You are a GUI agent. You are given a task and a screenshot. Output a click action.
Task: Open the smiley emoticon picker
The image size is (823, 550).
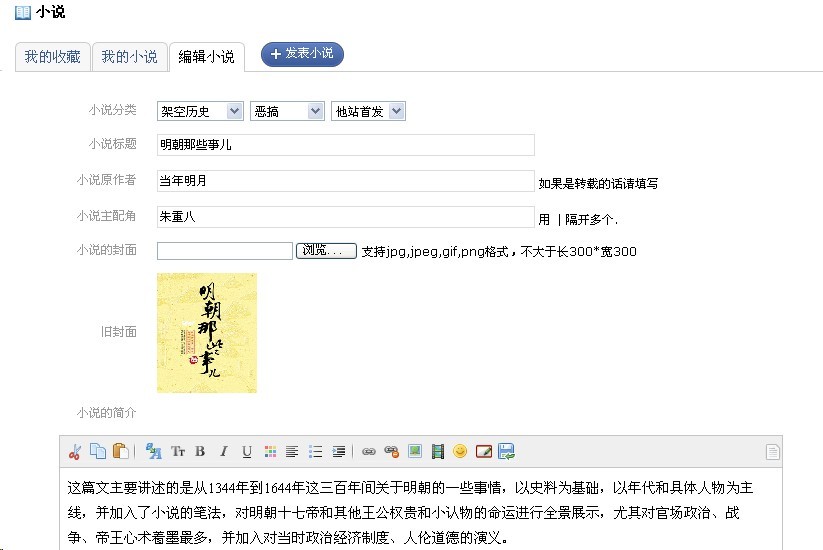click(x=460, y=451)
